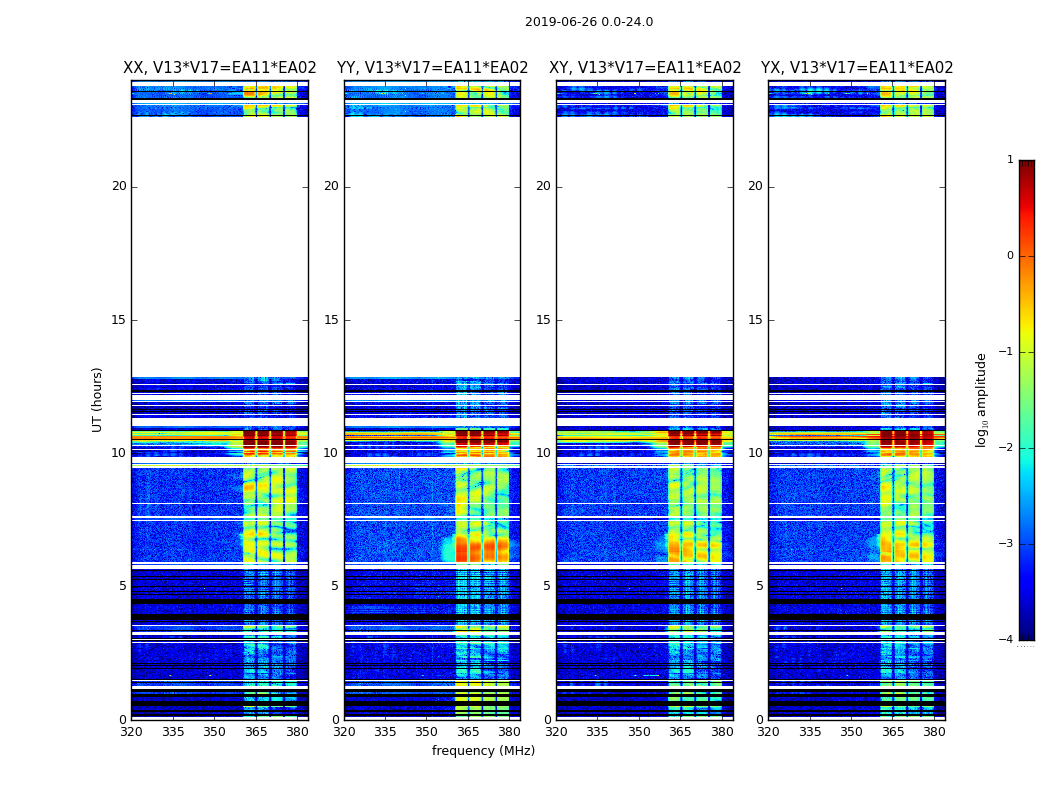Screen dimensions: 1050x800
Task: Click the dark red top of colorbar
Action: point(1027,165)
